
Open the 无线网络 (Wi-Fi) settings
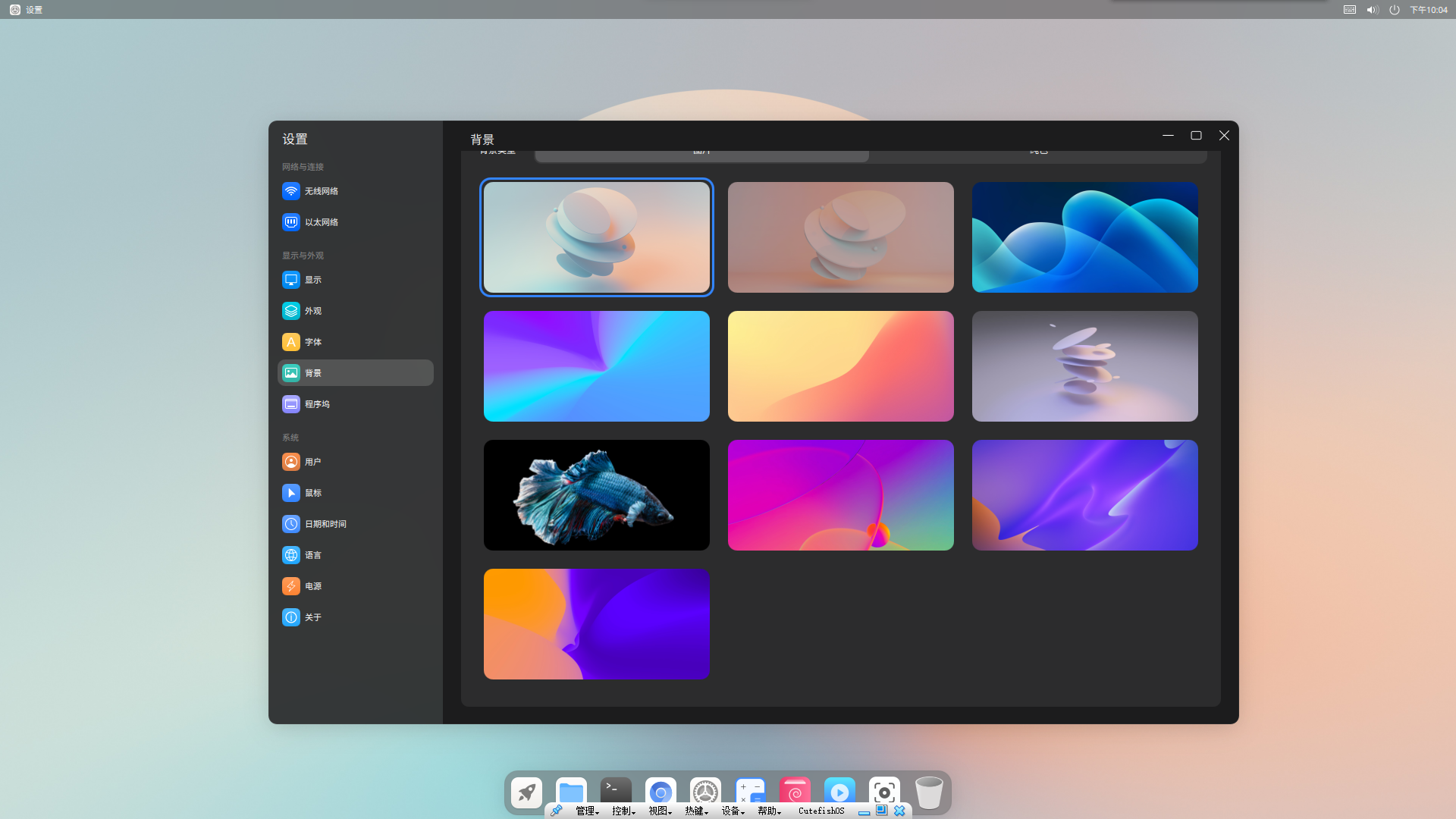click(322, 191)
